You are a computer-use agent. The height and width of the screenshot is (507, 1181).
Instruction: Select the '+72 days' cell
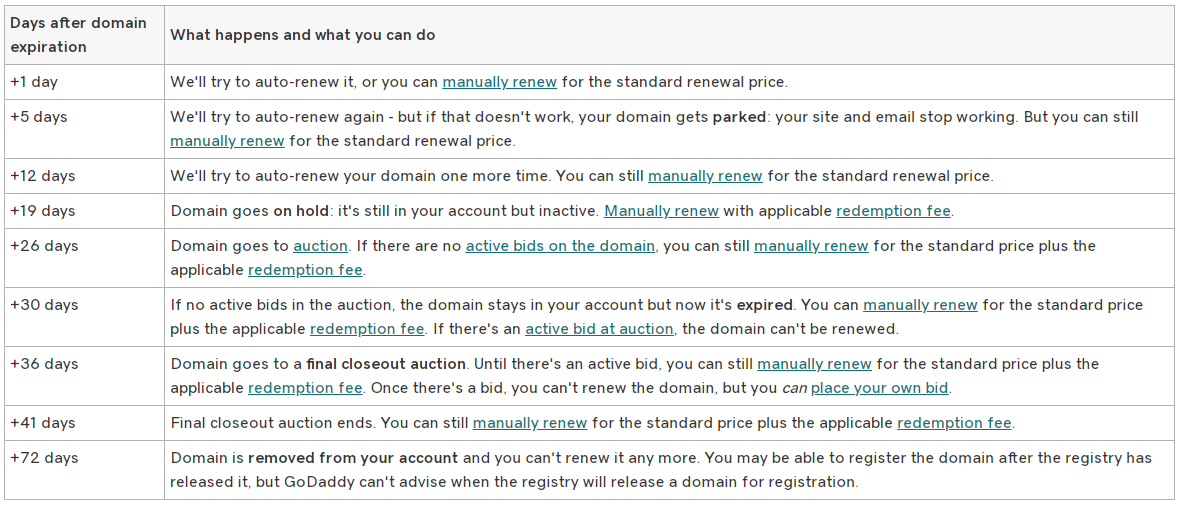[84, 470]
